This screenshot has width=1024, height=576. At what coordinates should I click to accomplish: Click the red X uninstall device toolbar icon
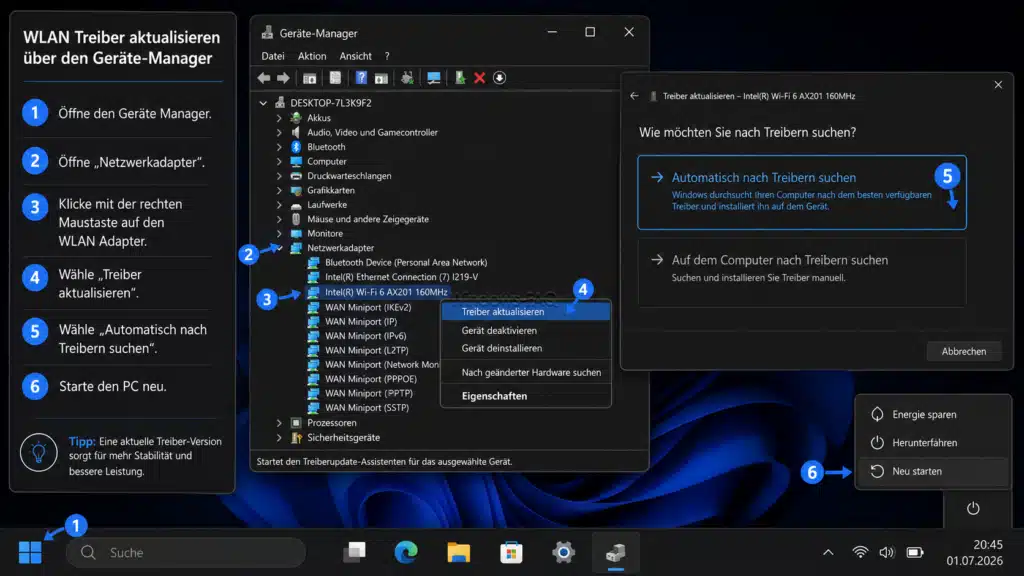coord(479,78)
